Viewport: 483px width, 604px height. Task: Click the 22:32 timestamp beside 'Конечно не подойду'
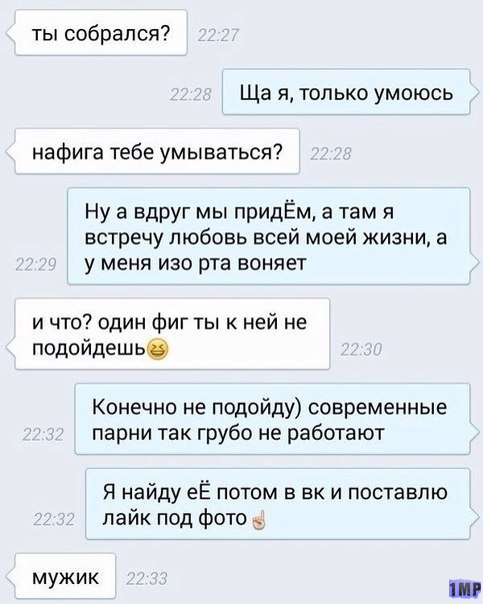[x=43, y=435]
